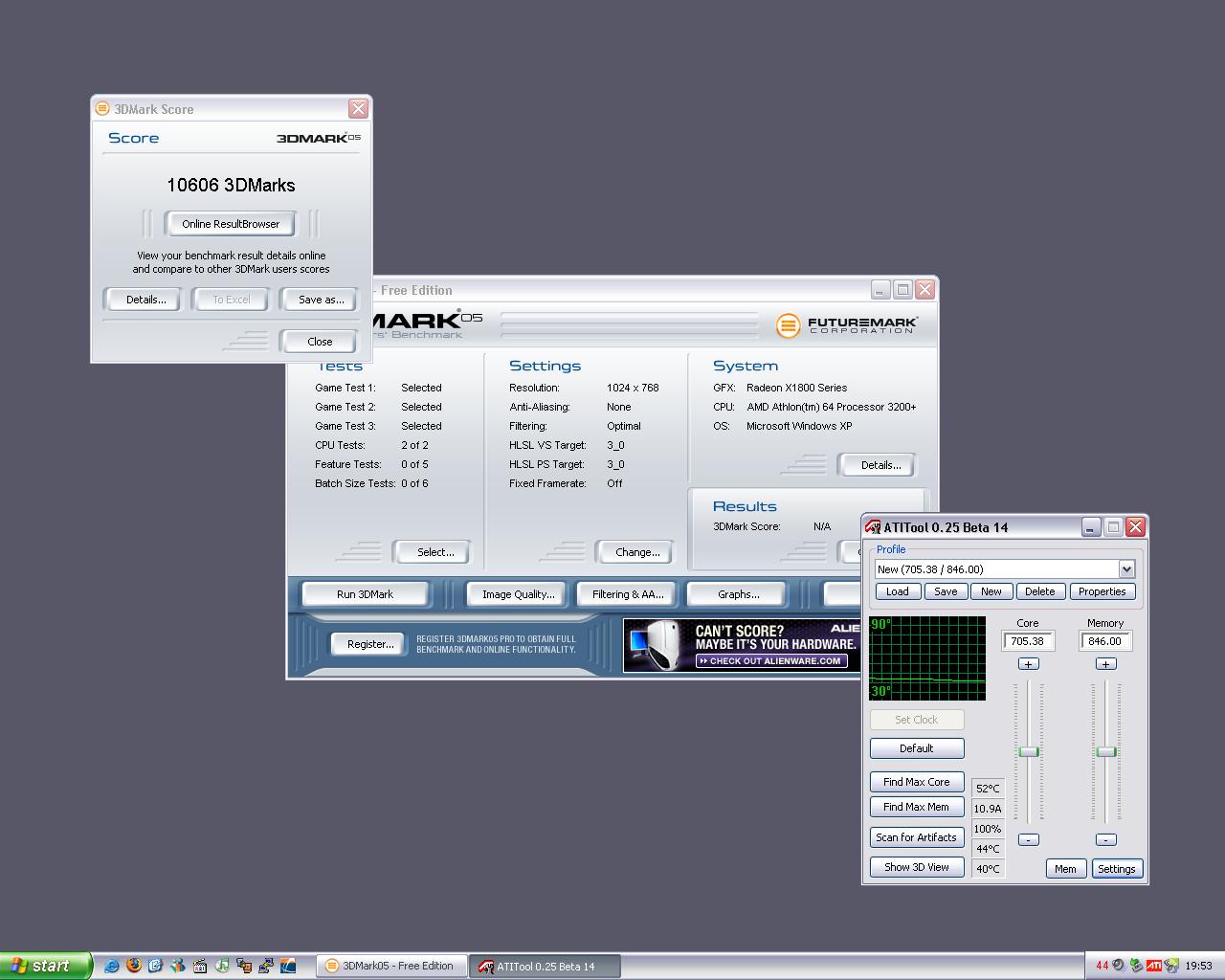This screenshot has width=1225, height=980.
Task: Click Safely Remove Hardware tray icon
Action: point(1136,966)
